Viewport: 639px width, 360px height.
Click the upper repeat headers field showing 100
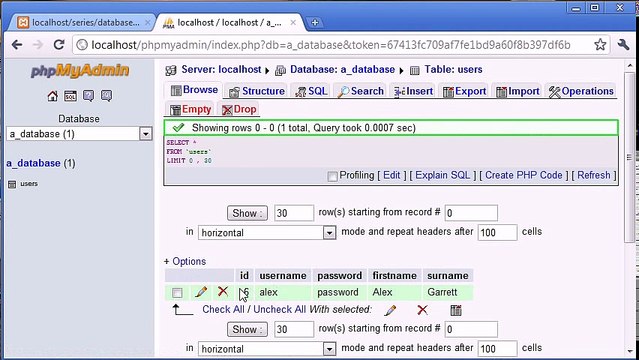(498, 233)
